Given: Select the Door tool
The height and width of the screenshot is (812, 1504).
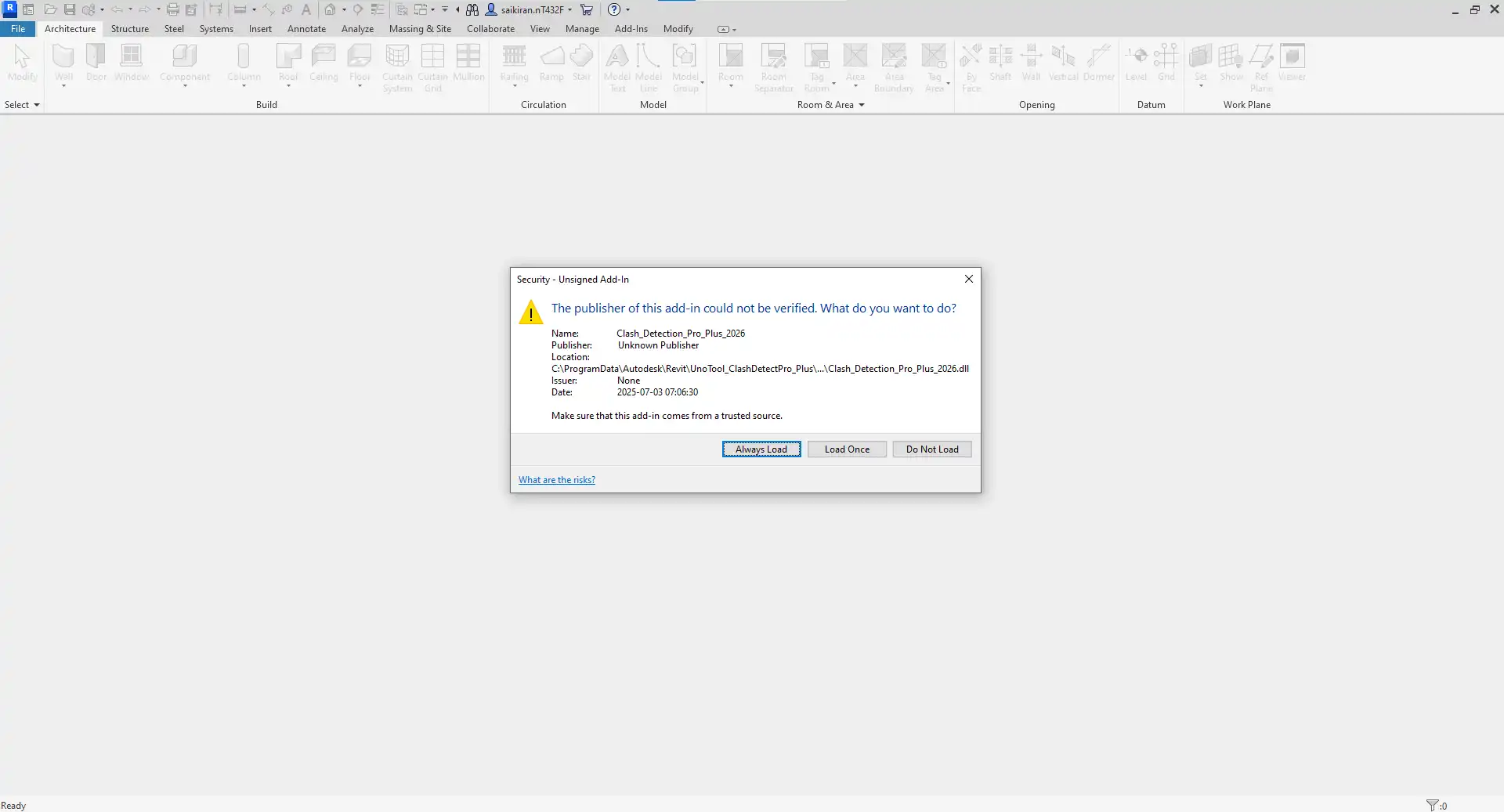Looking at the screenshot, I should click(x=96, y=63).
